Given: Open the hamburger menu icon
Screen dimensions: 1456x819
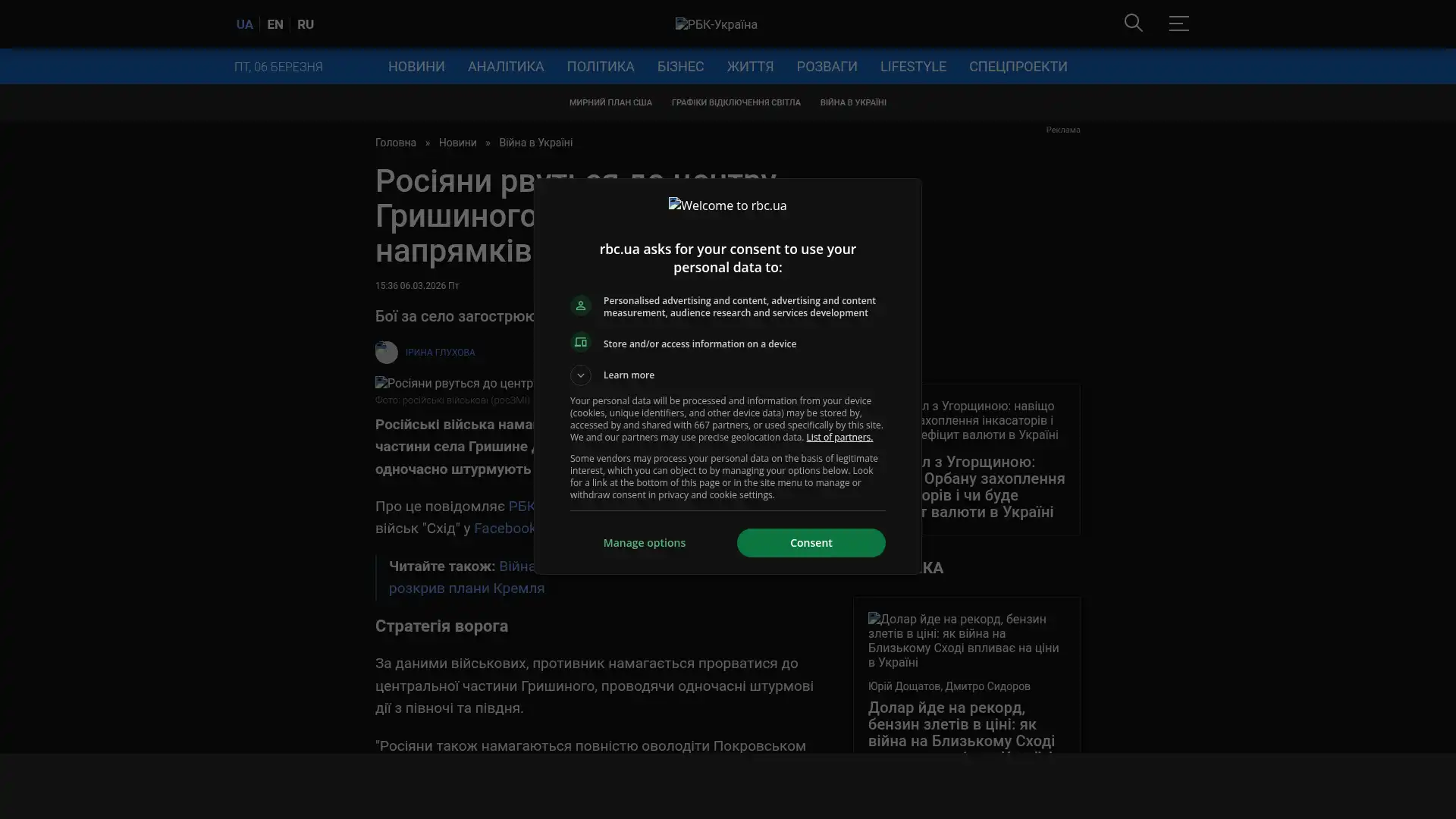Looking at the screenshot, I should click(x=1178, y=24).
